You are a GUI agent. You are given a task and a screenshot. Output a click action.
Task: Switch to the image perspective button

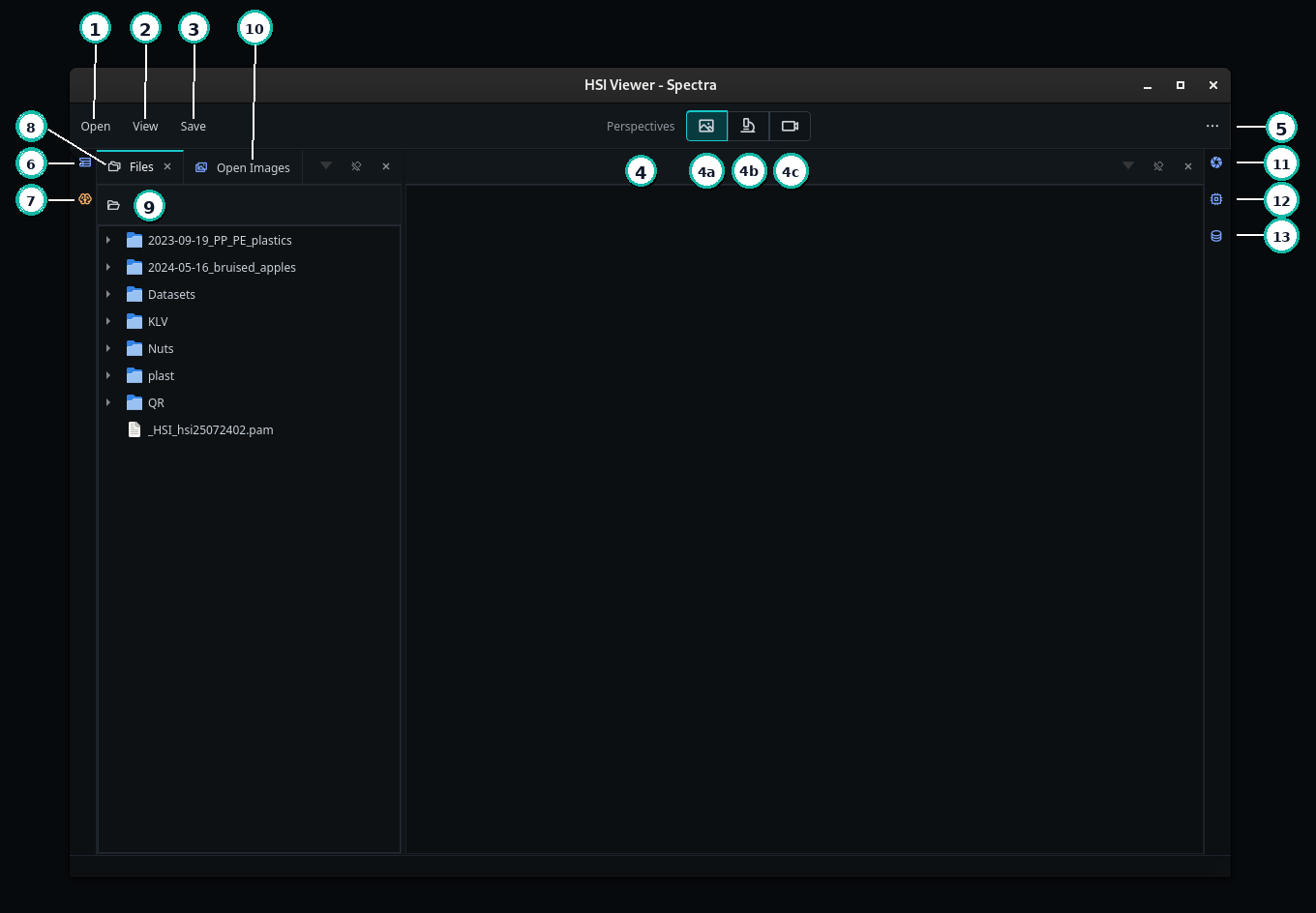tap(706, 126)
